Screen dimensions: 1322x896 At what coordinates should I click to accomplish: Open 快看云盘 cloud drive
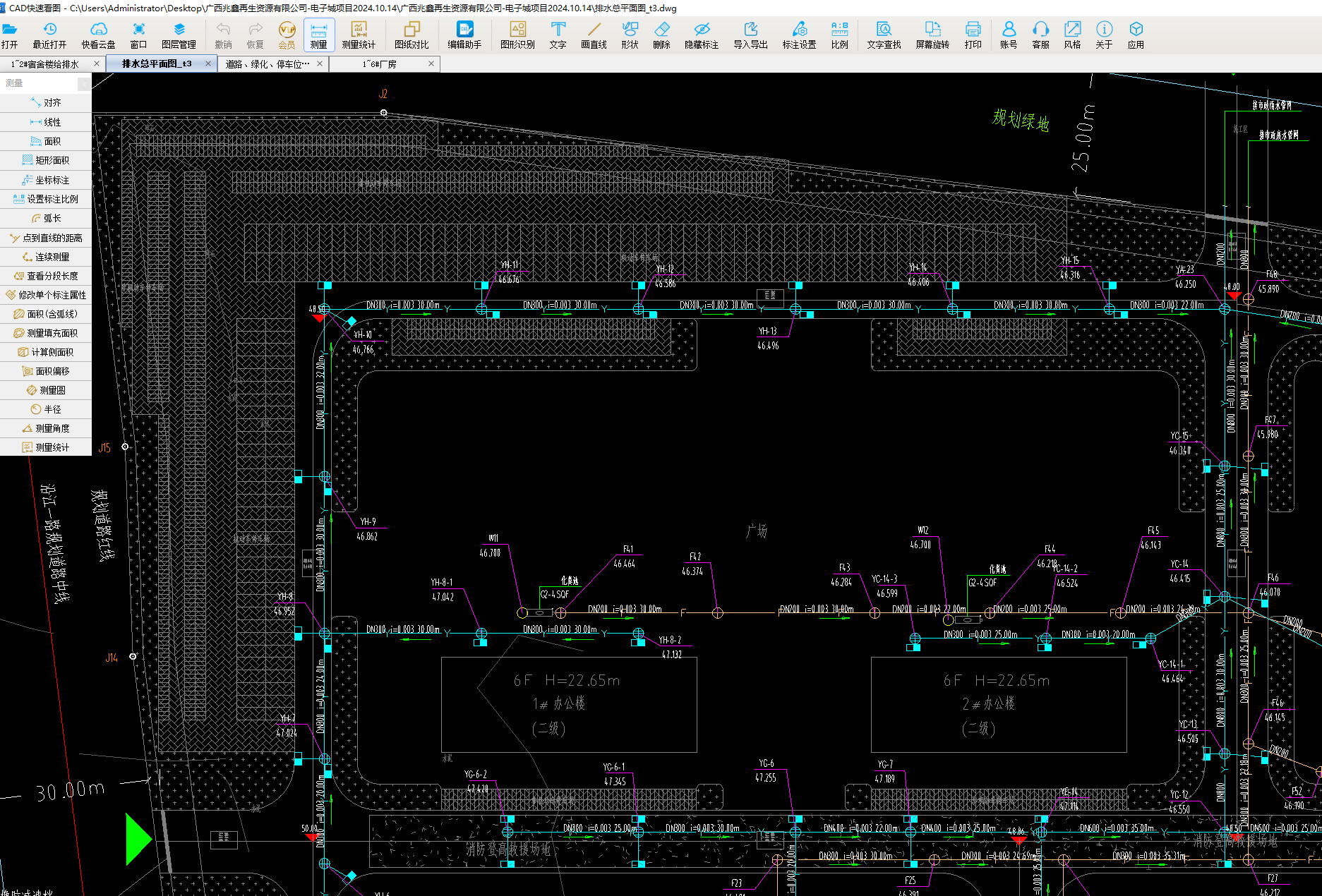tap(98, 35)
